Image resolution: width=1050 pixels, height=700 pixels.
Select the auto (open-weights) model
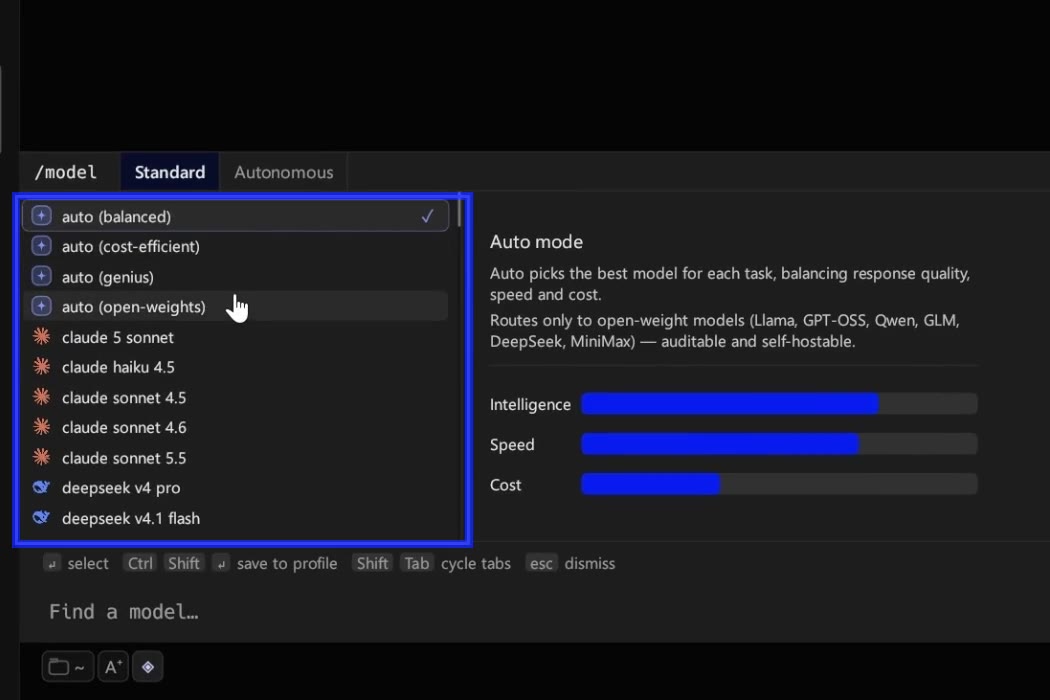coord(236,307)
